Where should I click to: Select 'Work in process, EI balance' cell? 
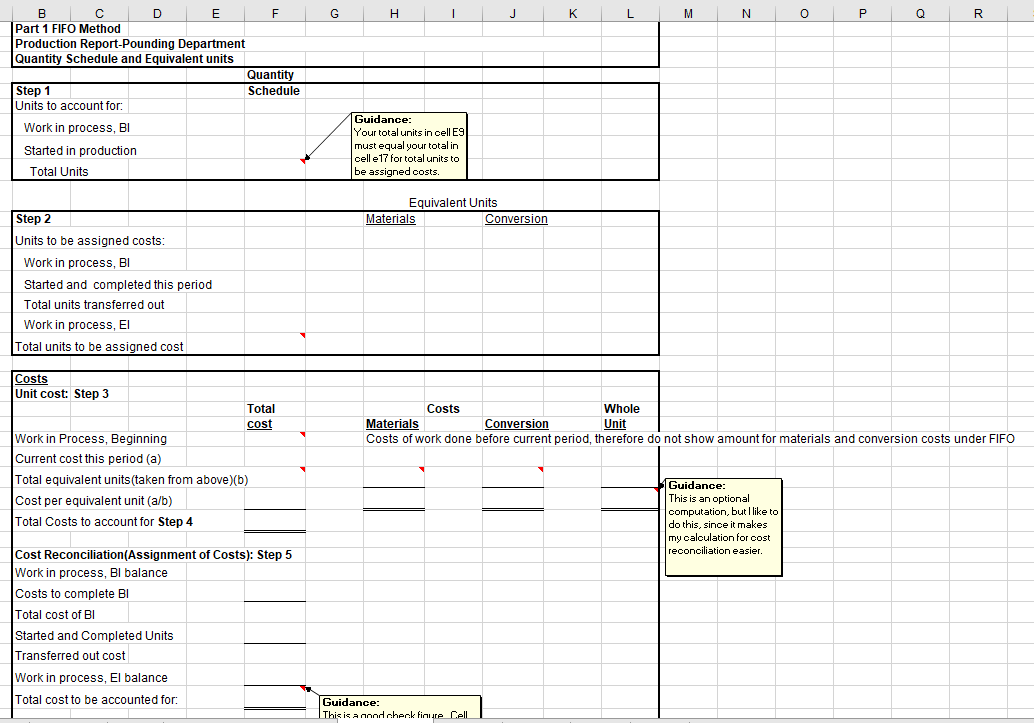point(91,677)
